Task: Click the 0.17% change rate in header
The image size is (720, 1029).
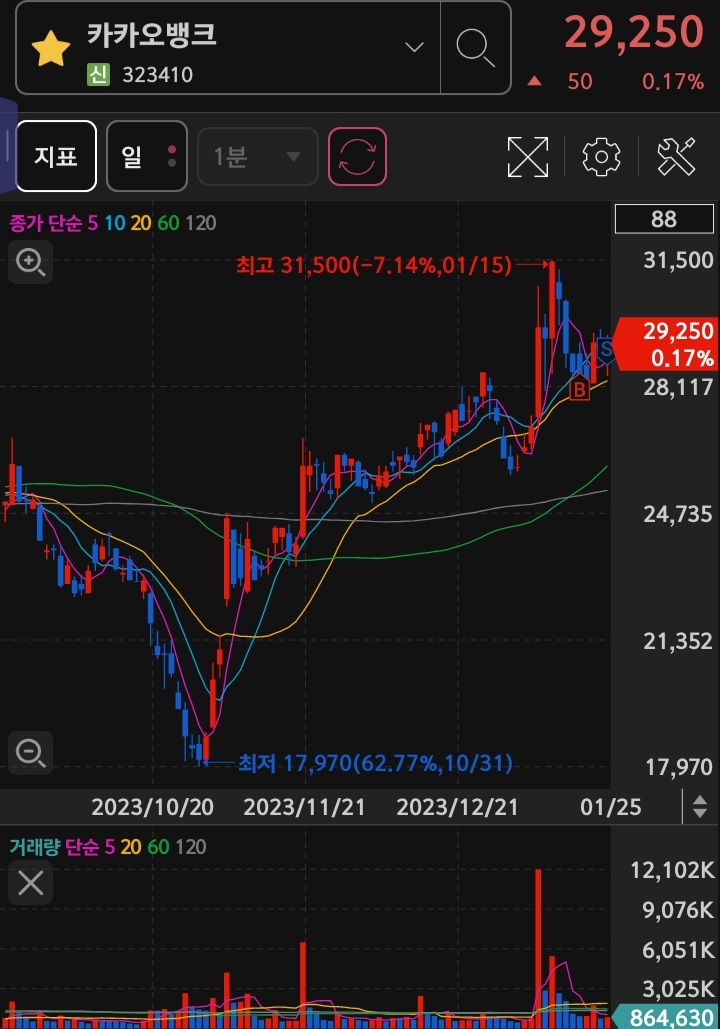Action: [673, 81]
